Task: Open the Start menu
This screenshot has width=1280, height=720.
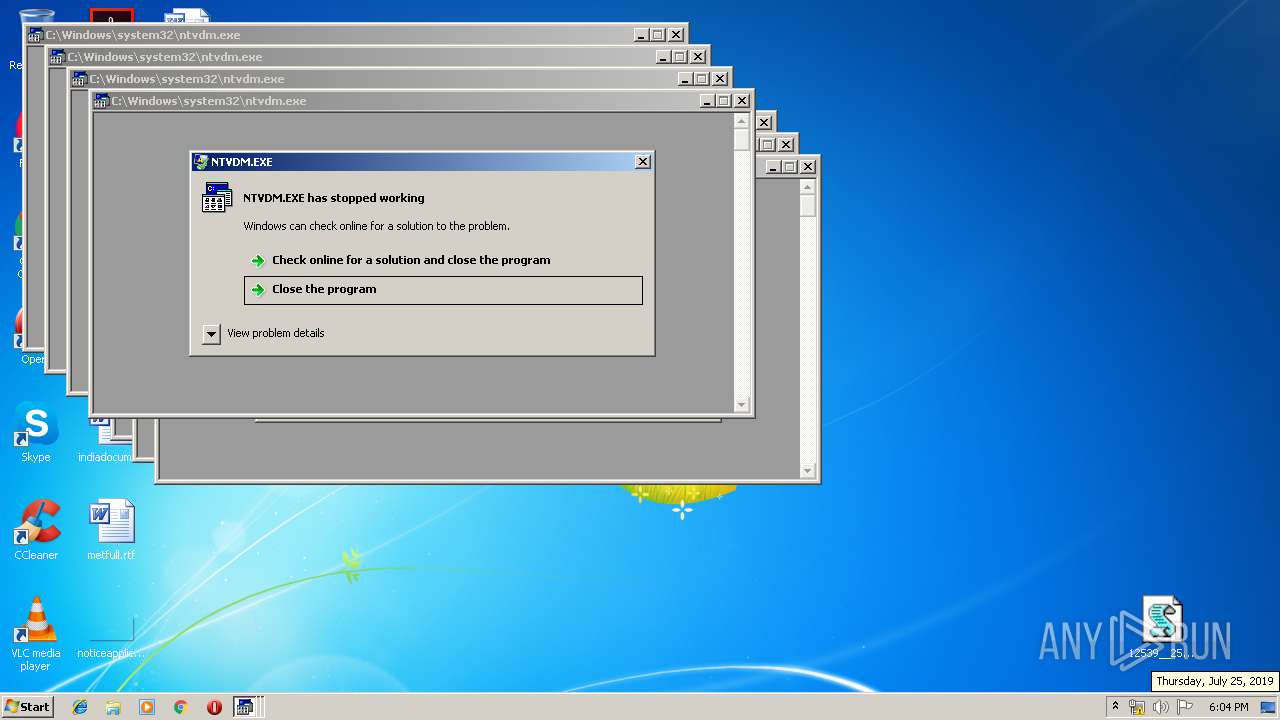Action: tap(27, 707)
